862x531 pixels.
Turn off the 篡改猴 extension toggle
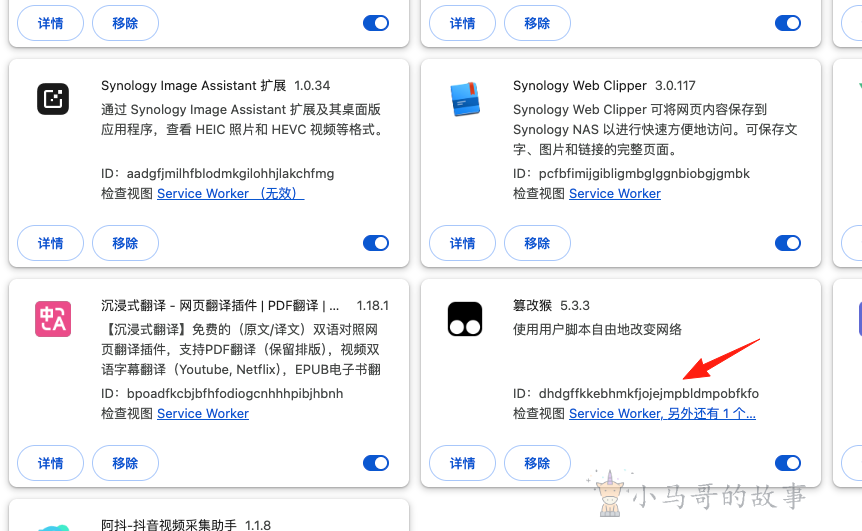click(788, 463)
